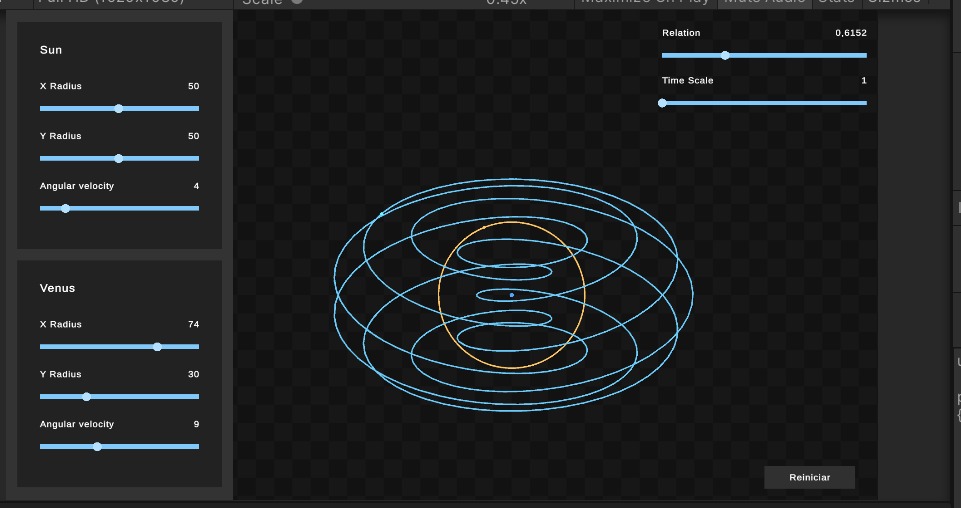Image resolution: width=961 pixels, height=508 pixels.
Task: Click the Sun X Radius value 50
Action: pos(194,86)
